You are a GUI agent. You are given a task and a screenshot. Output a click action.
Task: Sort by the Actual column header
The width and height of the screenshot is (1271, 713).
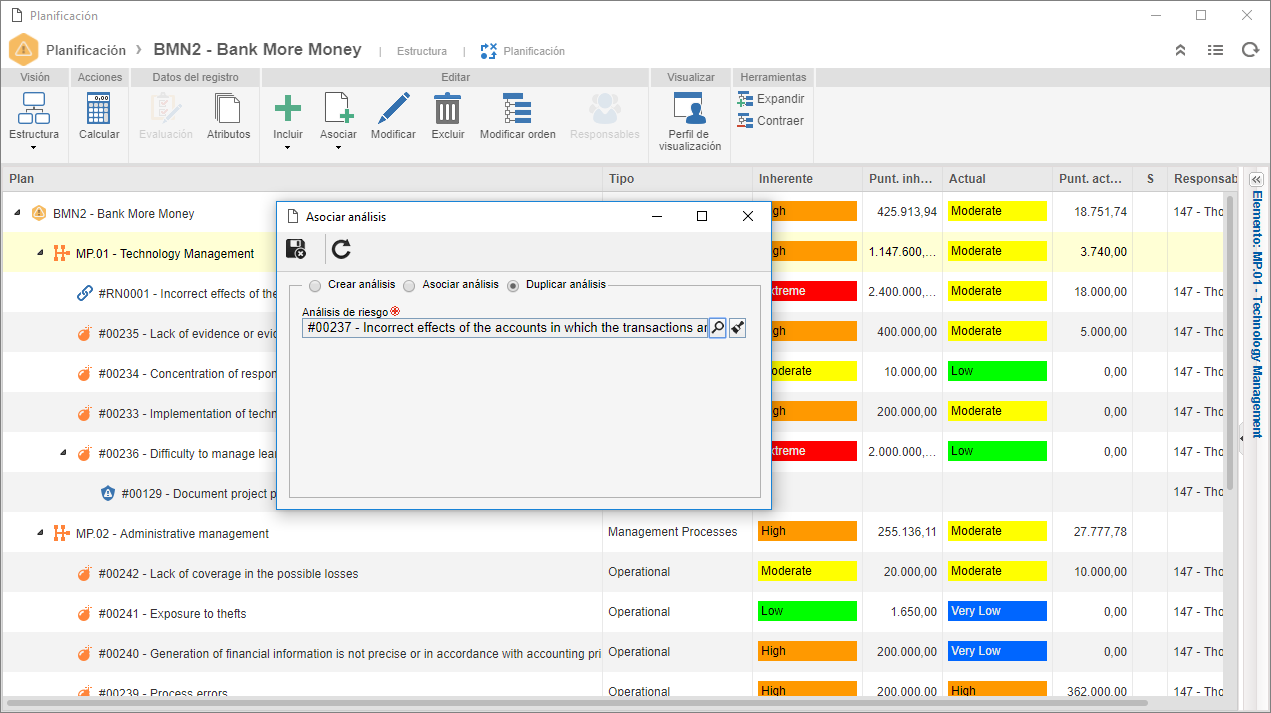click(x=997, y=178)
